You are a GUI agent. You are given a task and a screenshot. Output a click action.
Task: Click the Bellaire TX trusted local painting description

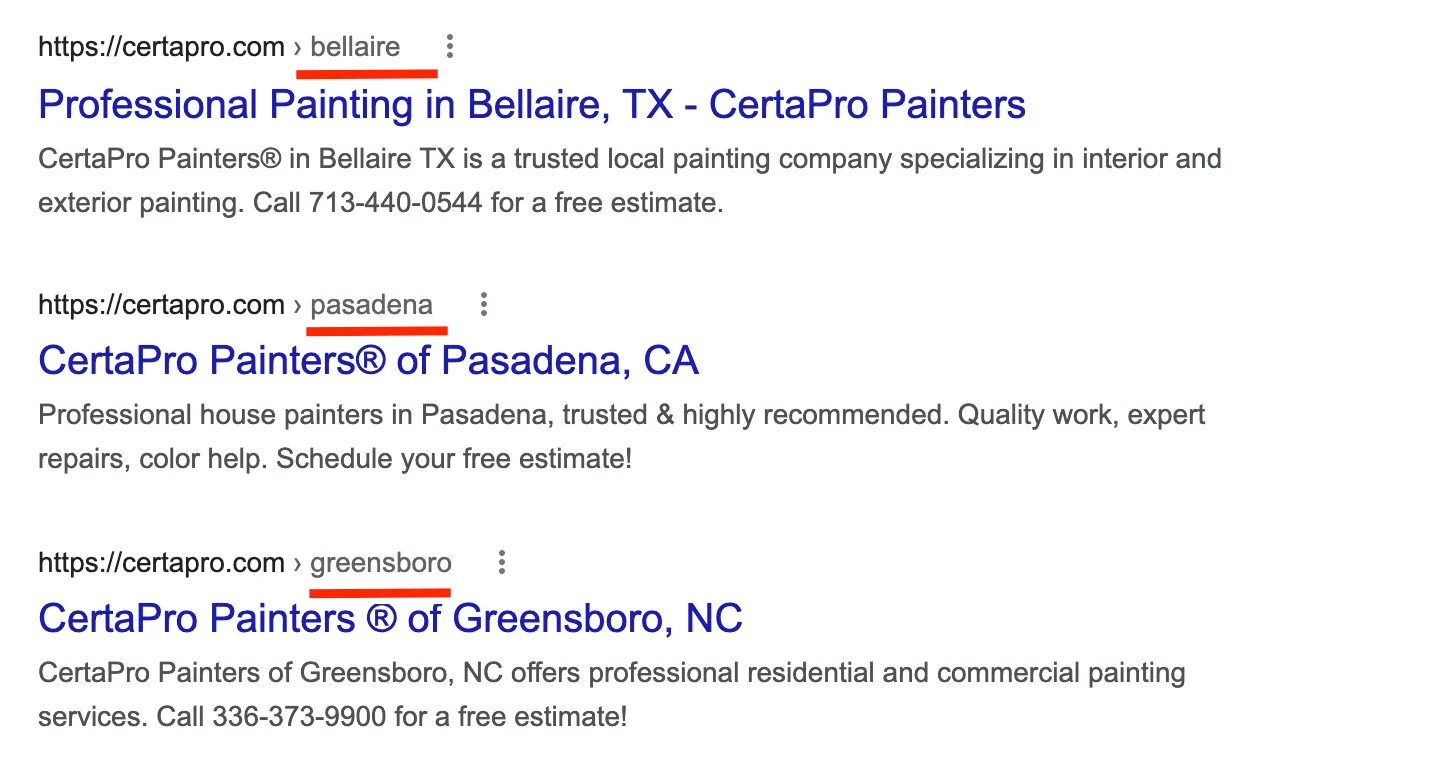630,159
